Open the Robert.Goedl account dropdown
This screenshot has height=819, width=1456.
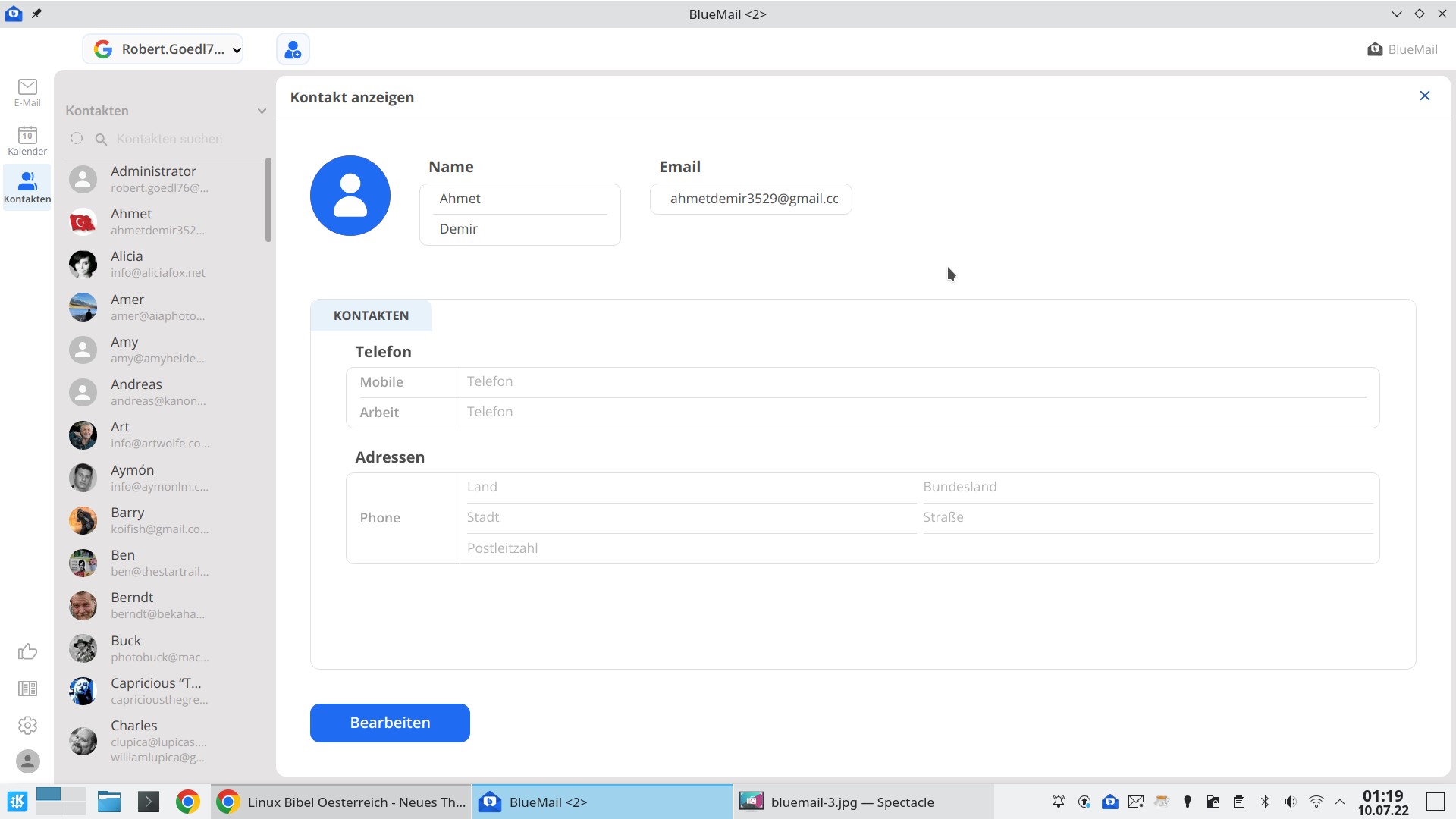point(163,49)
